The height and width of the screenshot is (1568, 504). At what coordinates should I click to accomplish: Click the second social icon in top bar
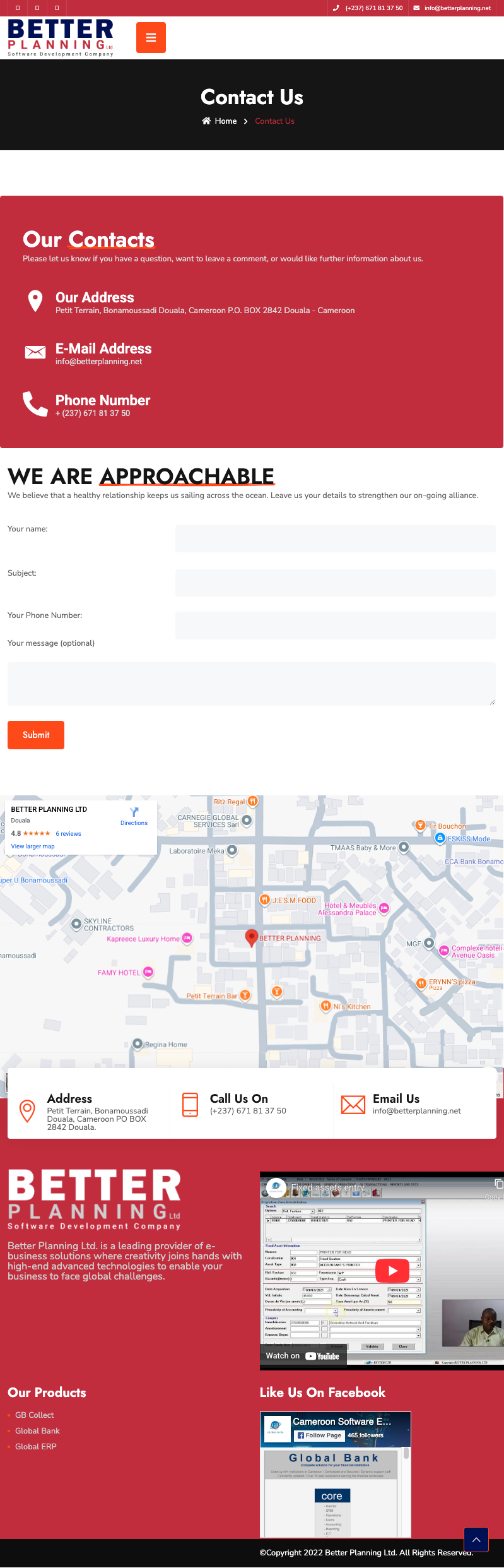tap(37, 8)
